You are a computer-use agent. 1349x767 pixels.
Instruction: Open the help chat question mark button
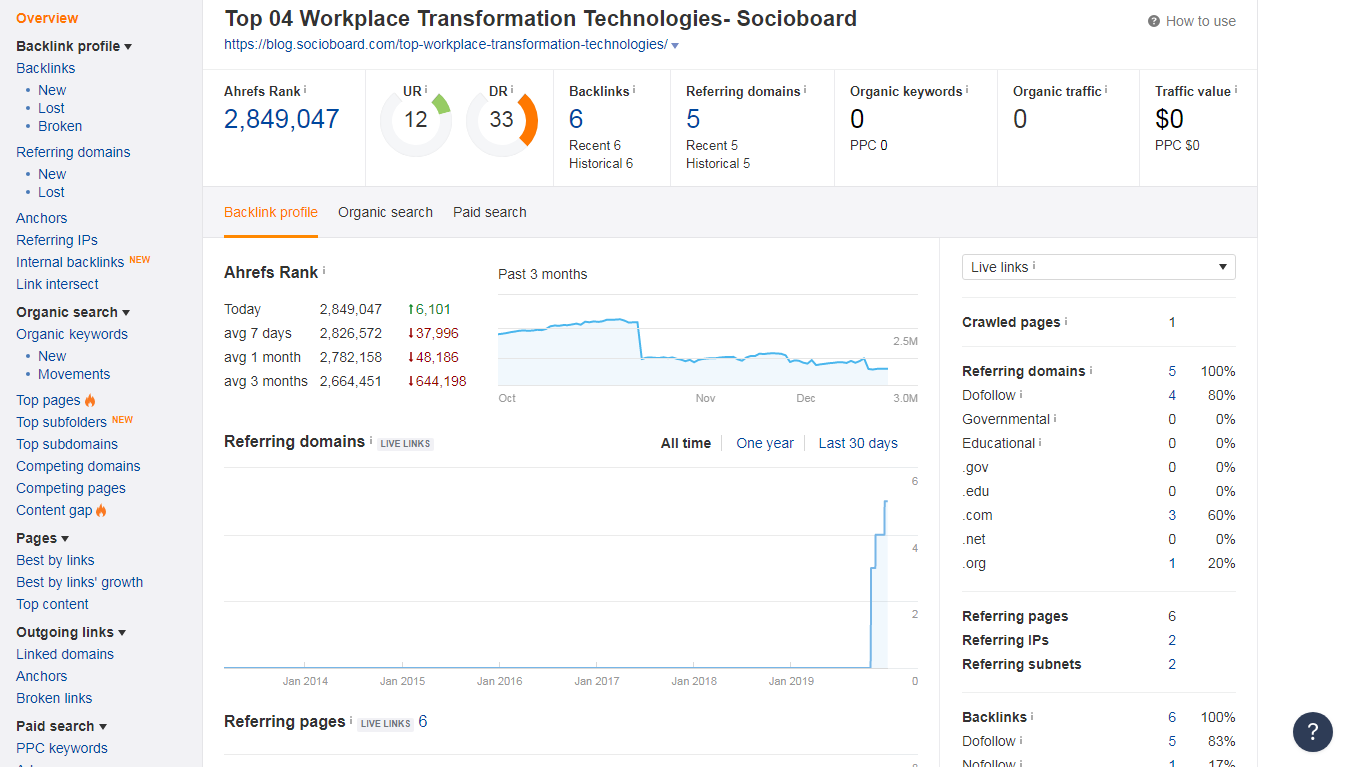point(1312,732)
